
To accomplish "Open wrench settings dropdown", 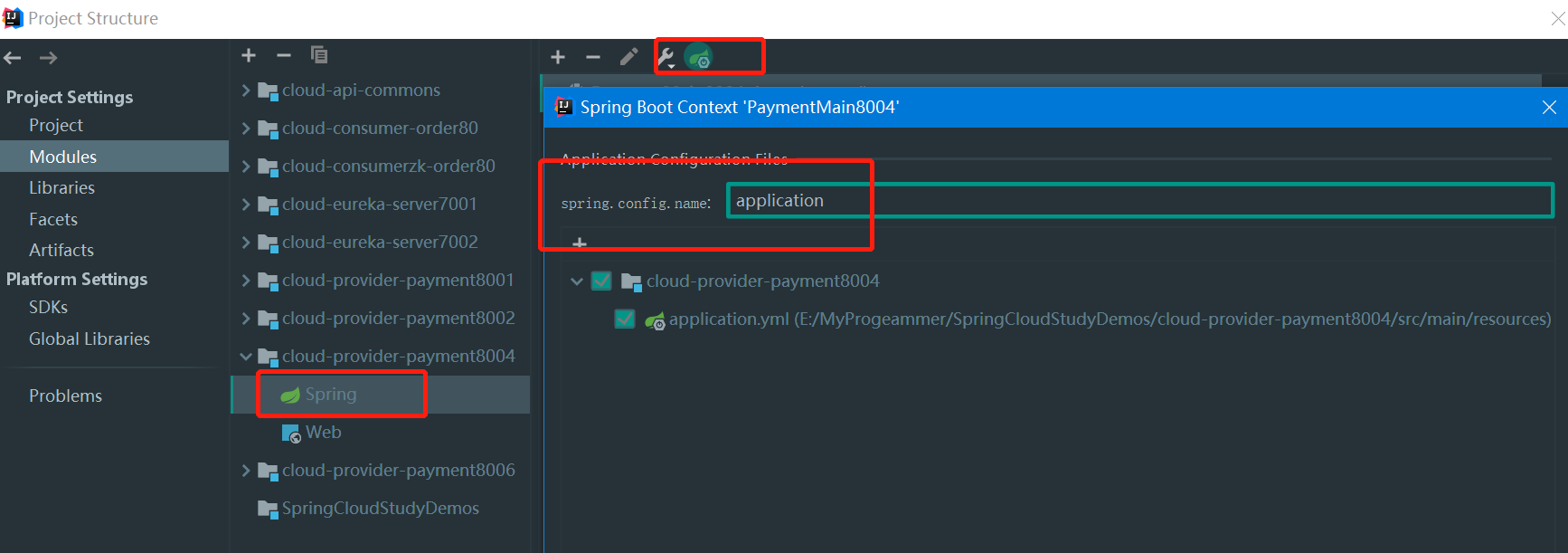I will 666,58.
